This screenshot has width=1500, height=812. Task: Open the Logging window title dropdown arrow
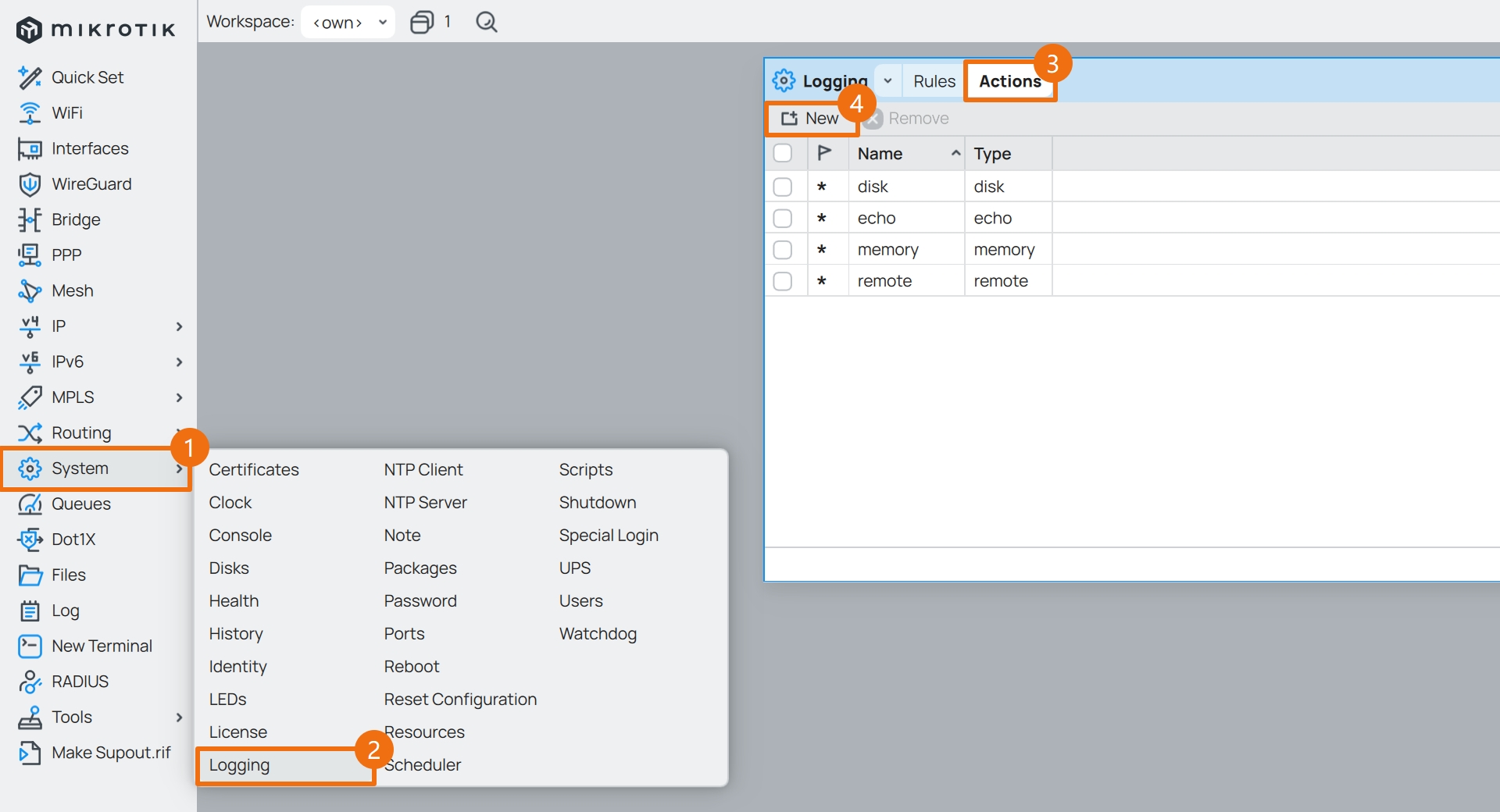pos(888,80)
